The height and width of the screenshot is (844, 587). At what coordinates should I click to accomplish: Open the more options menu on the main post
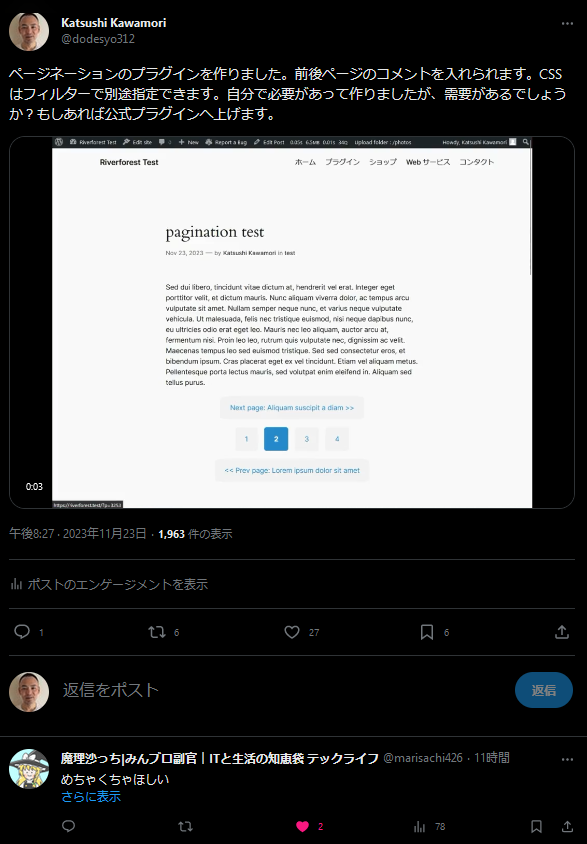click(567, 24)
